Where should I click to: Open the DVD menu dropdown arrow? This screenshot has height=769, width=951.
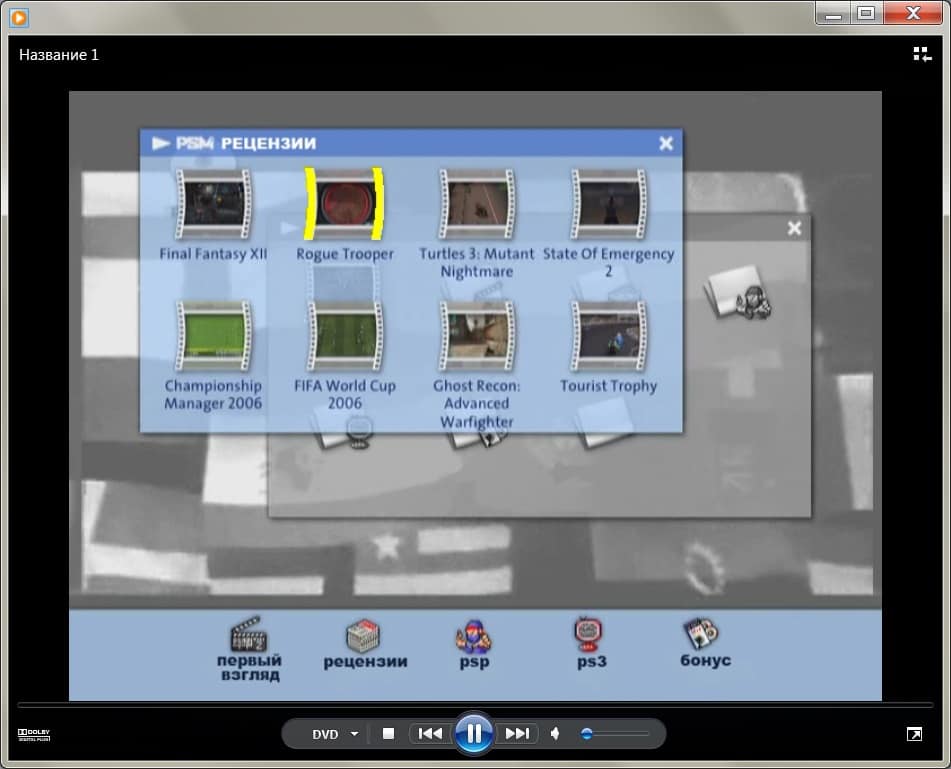[354, 734]
